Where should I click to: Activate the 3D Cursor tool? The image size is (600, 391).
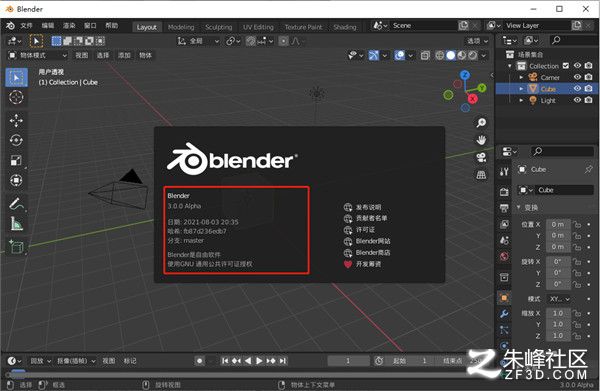16,97
